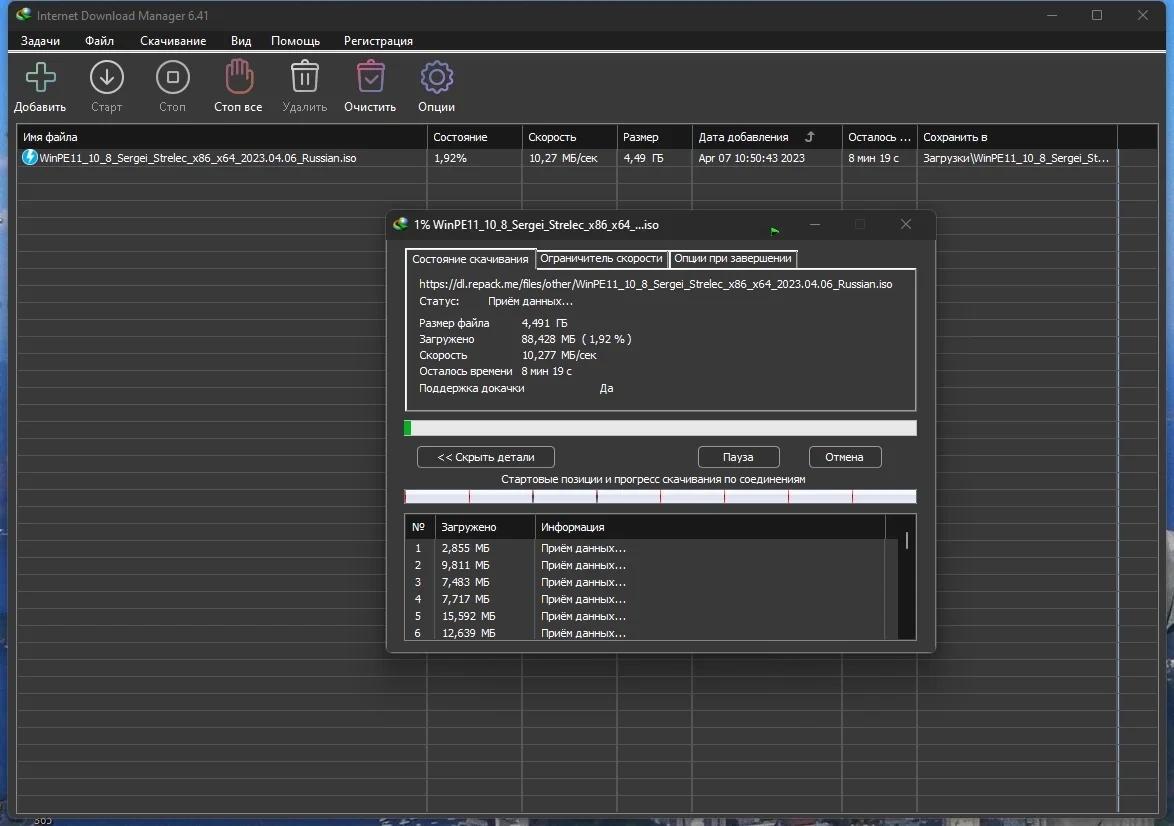Click the 1,92% status cell

coord(450,158)
